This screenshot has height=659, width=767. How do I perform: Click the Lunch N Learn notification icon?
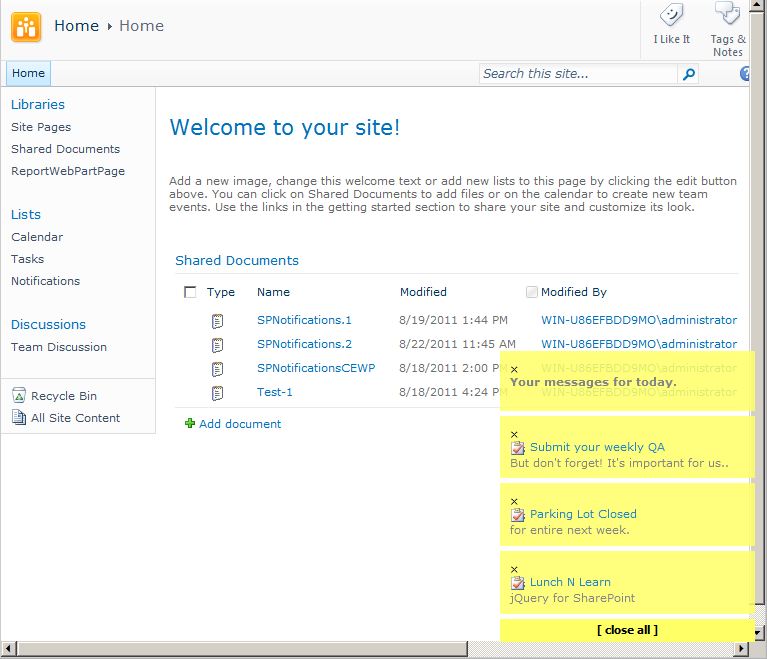pyautogui.click(x=518, y=582)
